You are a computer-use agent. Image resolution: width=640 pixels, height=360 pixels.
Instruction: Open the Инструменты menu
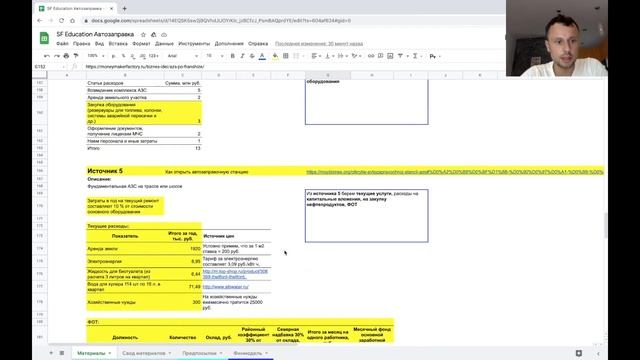coord(194,44)
